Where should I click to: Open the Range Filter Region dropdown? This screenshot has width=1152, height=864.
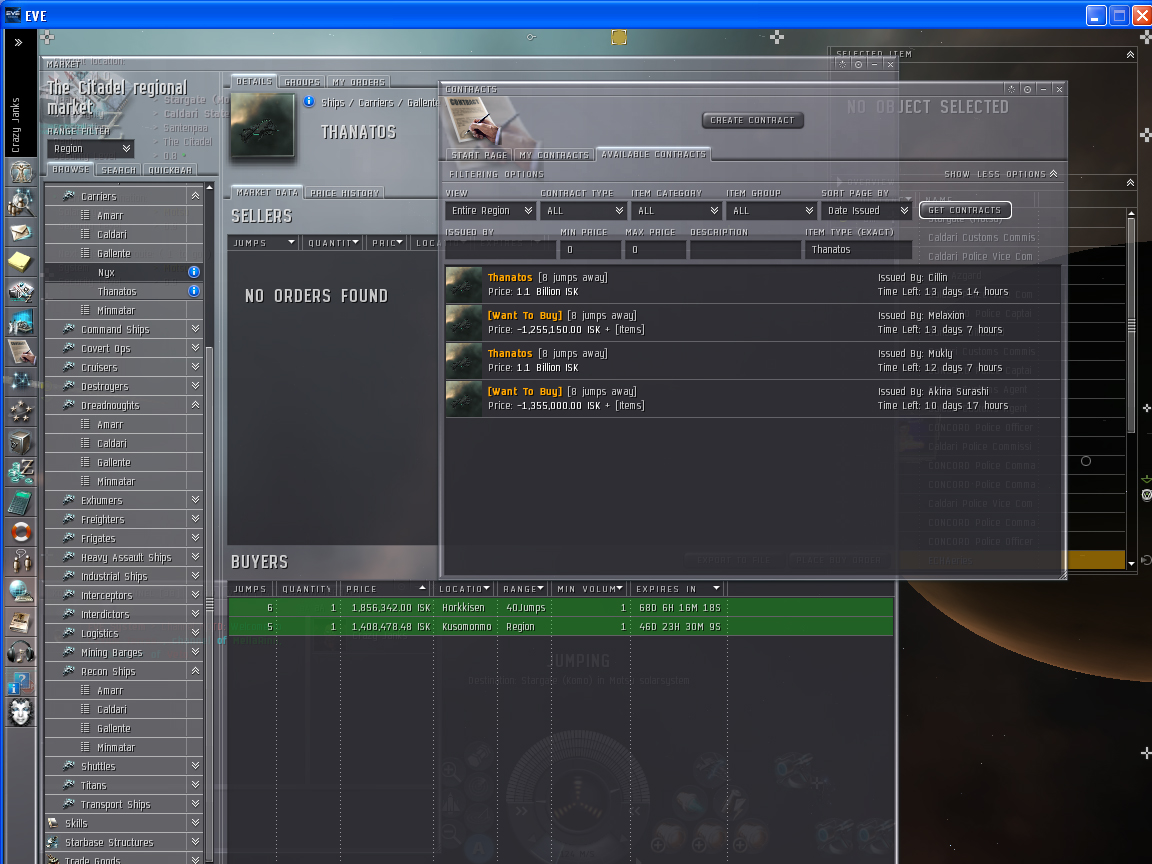coord(91,148)
